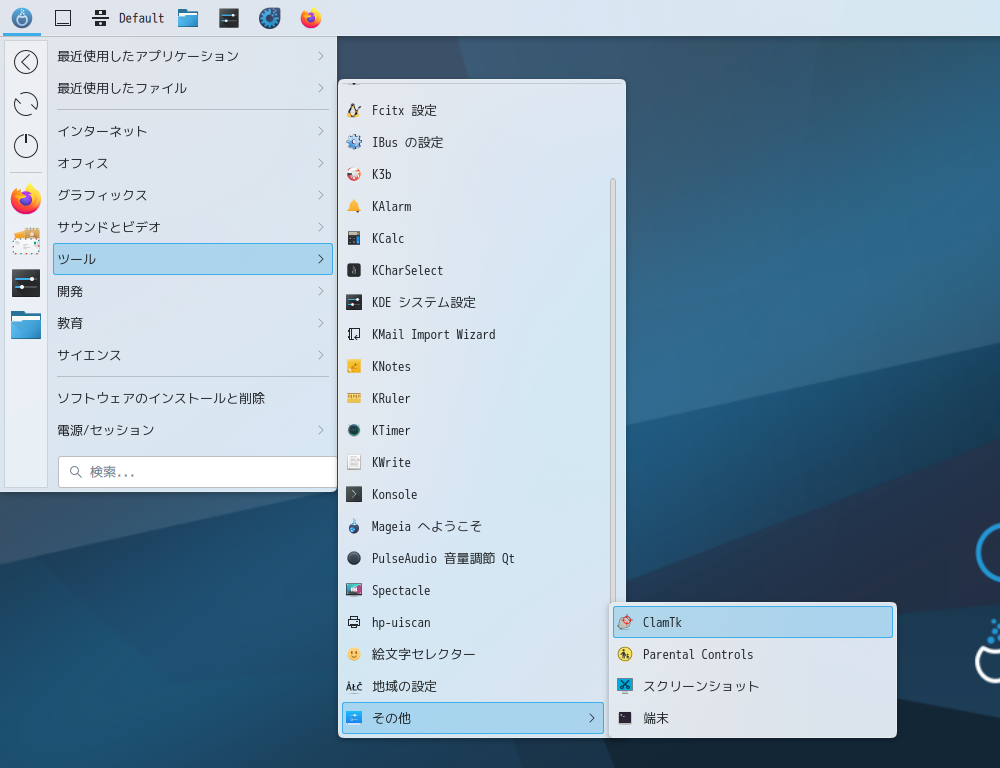Click the show desktop panel icon

(x=62, y=18)
